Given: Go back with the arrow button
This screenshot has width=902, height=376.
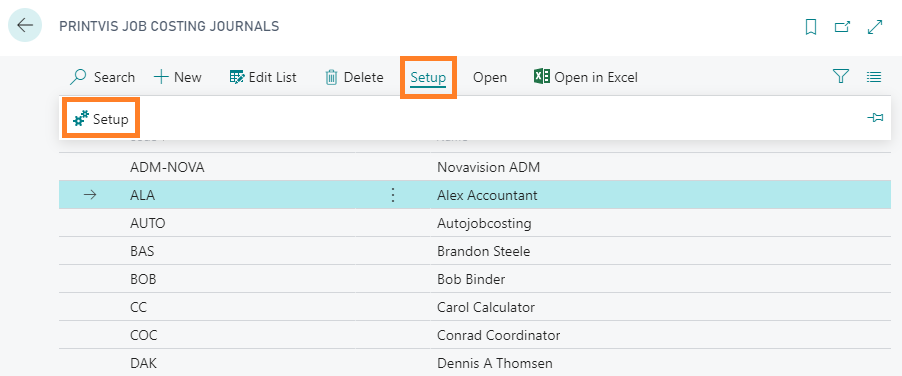Looking at the screenshot, I should (x=25, y=26).
